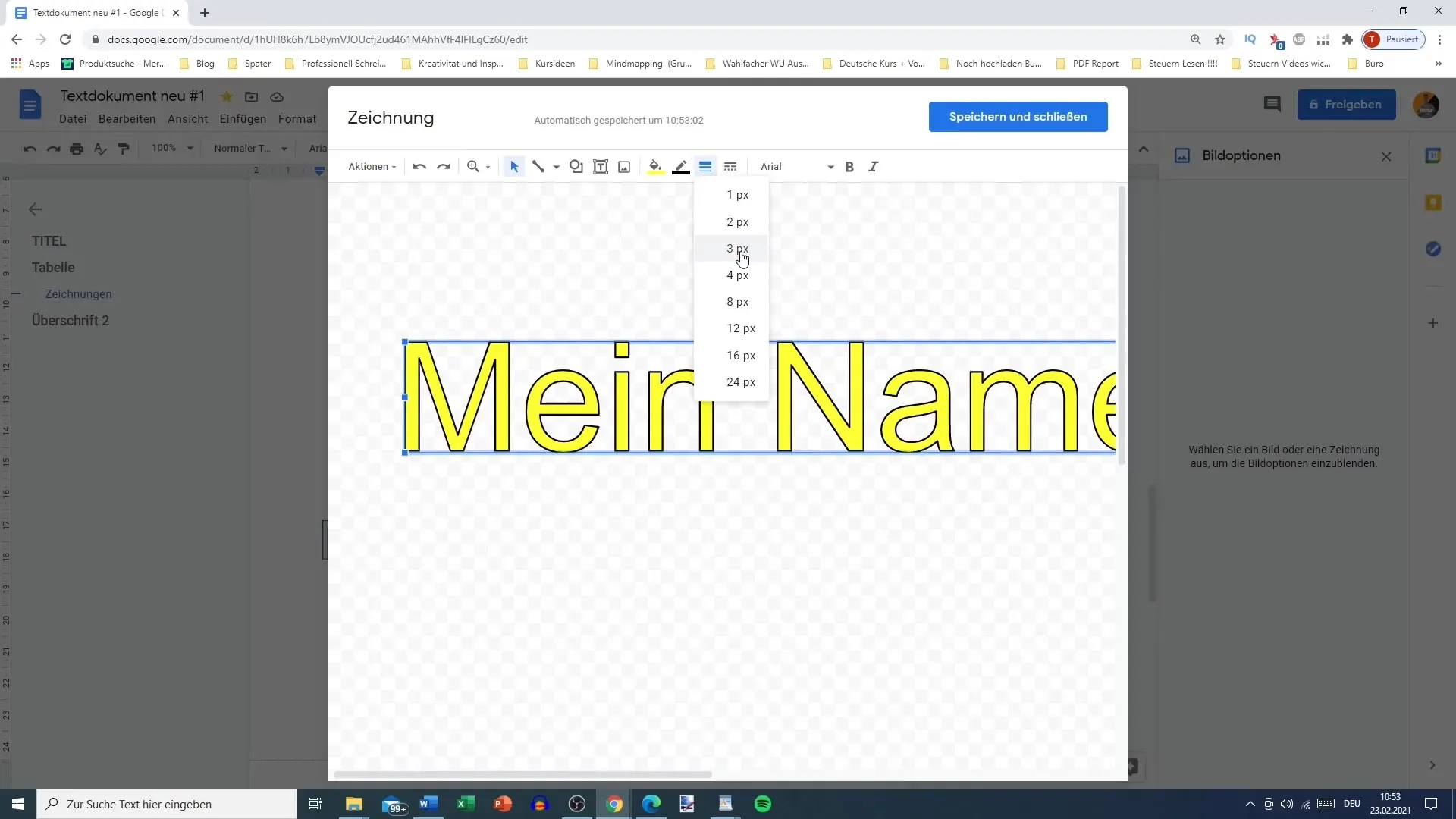1456x819 pixels.
Task: Select 8 px border weight option
Action: [x=737, y=301]
